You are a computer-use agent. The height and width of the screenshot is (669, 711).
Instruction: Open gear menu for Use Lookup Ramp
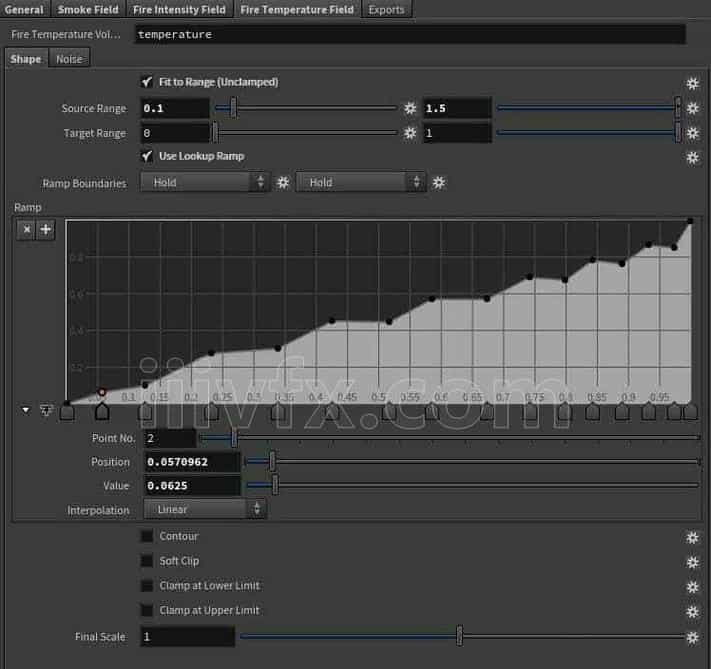pos(692,158)
